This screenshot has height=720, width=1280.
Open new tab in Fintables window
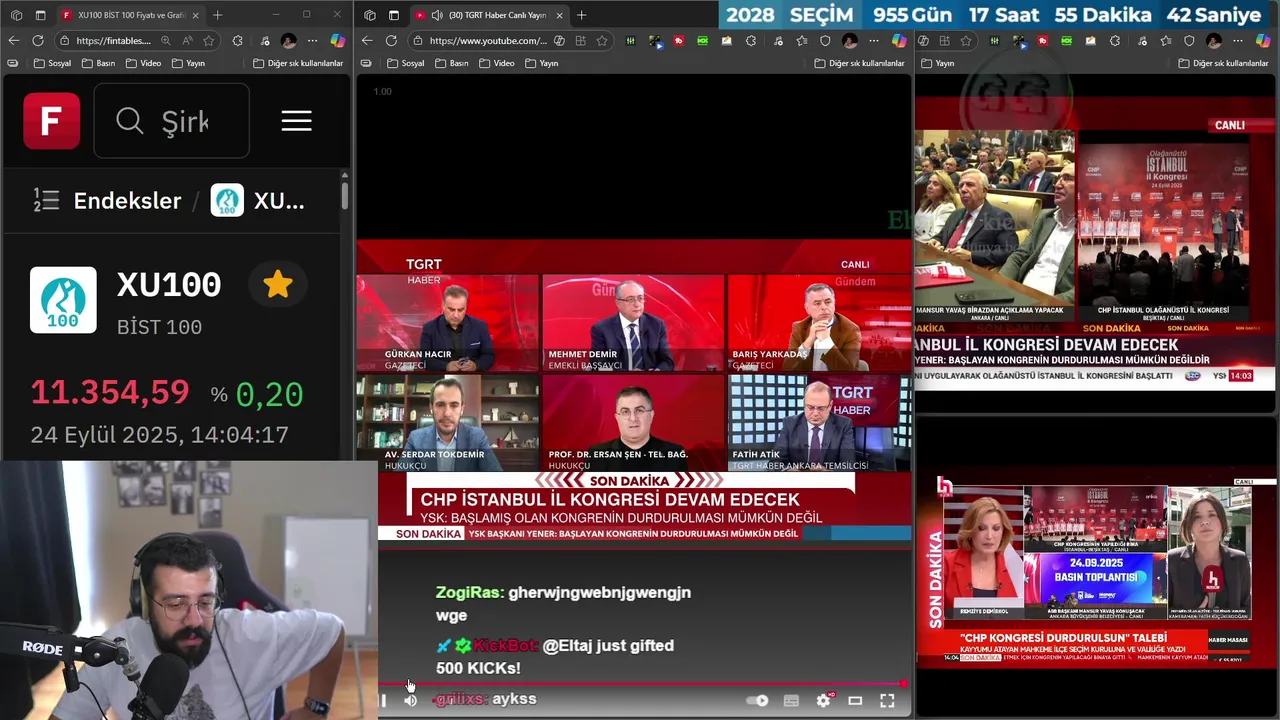point(218,15)
